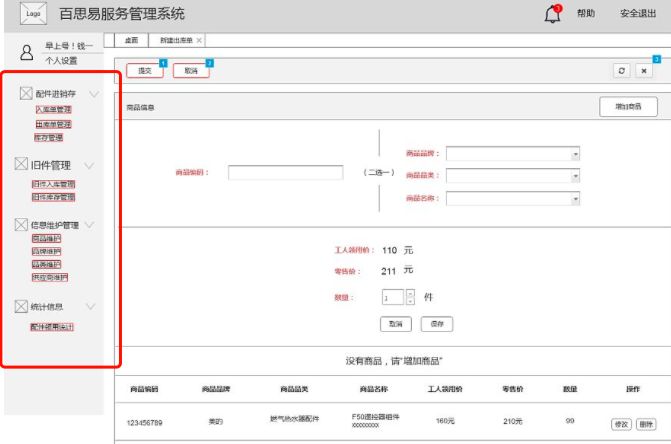Collapse the 旧件管理 menu chevron

89,166
